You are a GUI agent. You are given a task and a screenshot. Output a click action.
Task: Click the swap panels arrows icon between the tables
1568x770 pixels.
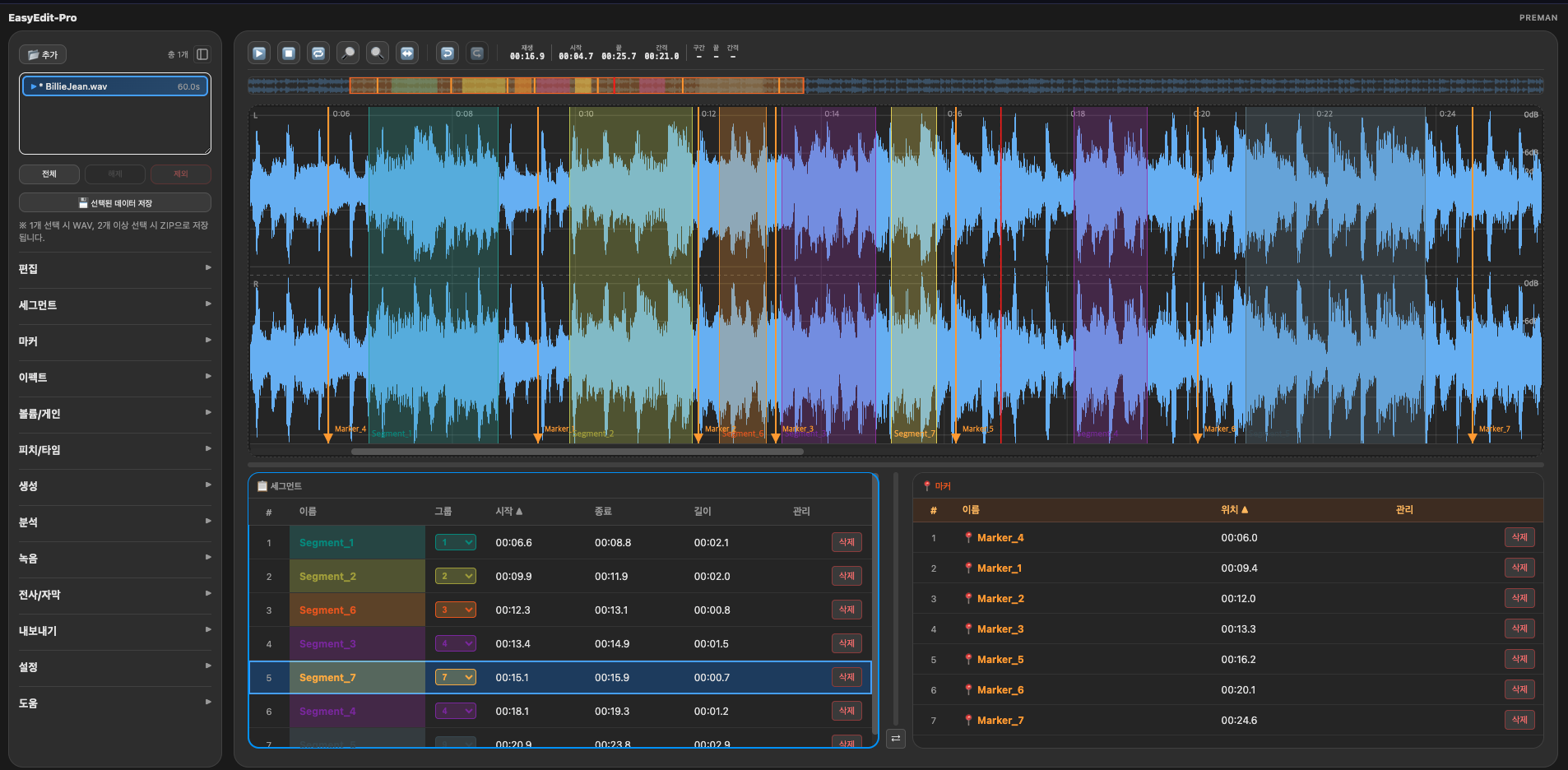[x=896, y=739]
